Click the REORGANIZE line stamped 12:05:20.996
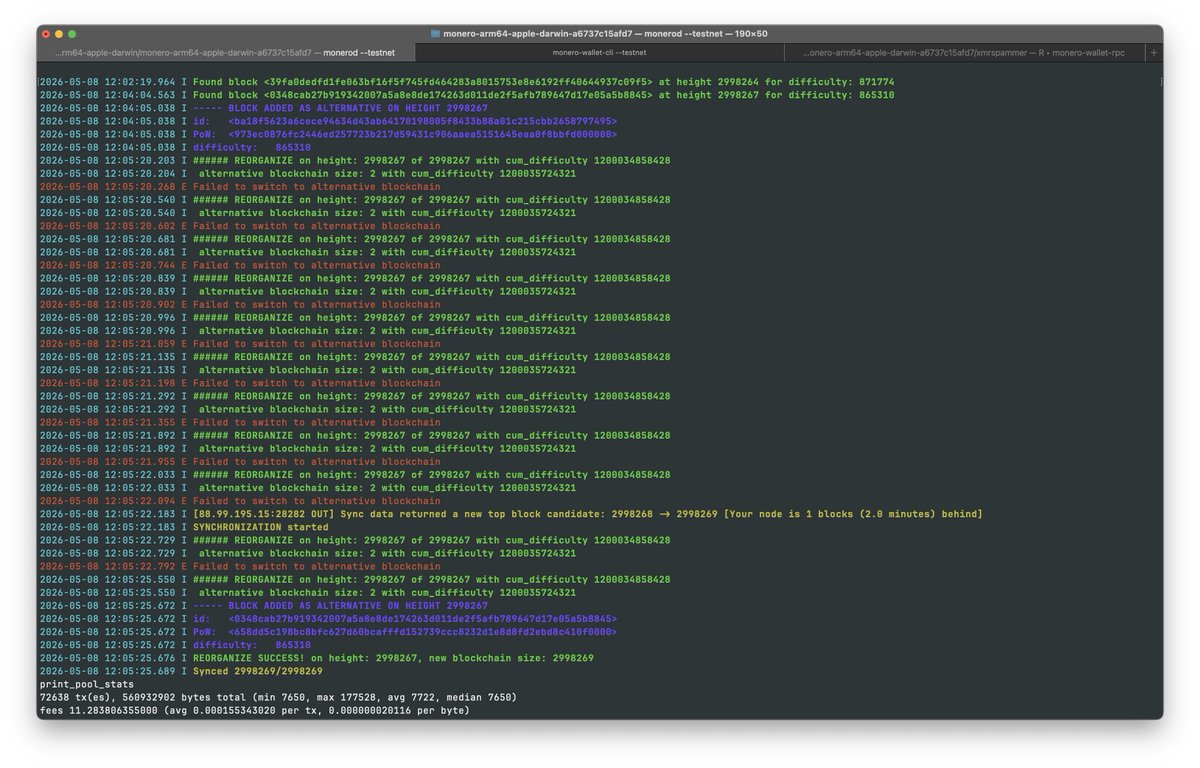The image size is (1200, 768). point(355,317)
